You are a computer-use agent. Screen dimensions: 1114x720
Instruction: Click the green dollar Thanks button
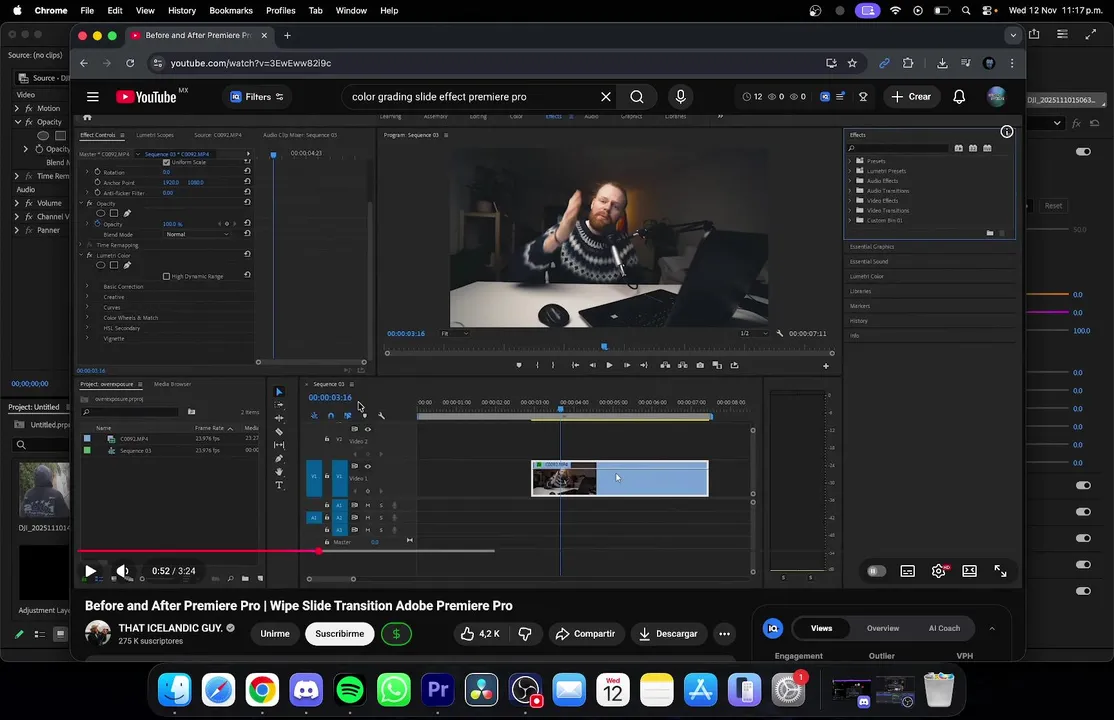[x=396, y=634]
